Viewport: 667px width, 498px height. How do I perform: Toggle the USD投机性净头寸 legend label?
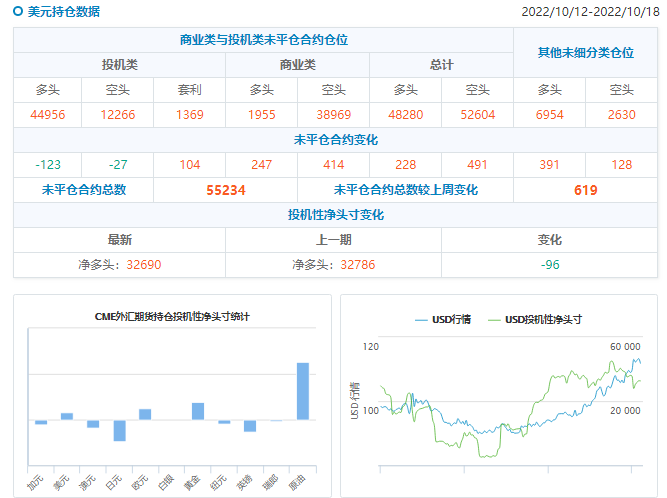coord(543,320)
